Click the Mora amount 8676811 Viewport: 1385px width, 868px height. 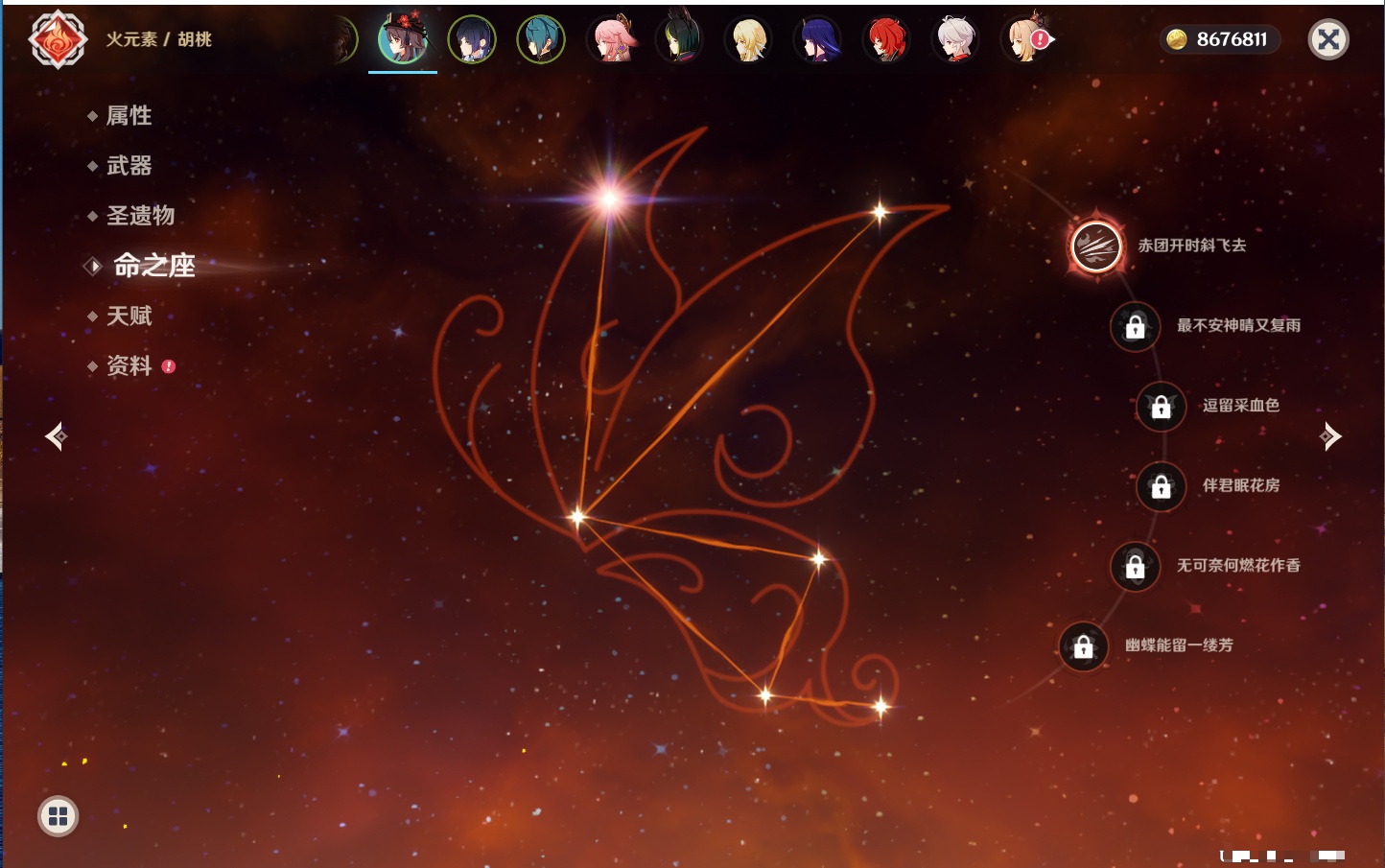pyautogui.click(x=1232, y=39)
